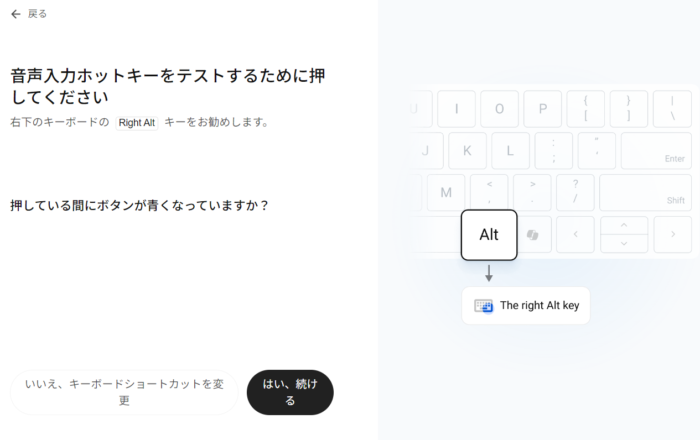
Task: Click the up arrow key
Action: click(623, 226)
